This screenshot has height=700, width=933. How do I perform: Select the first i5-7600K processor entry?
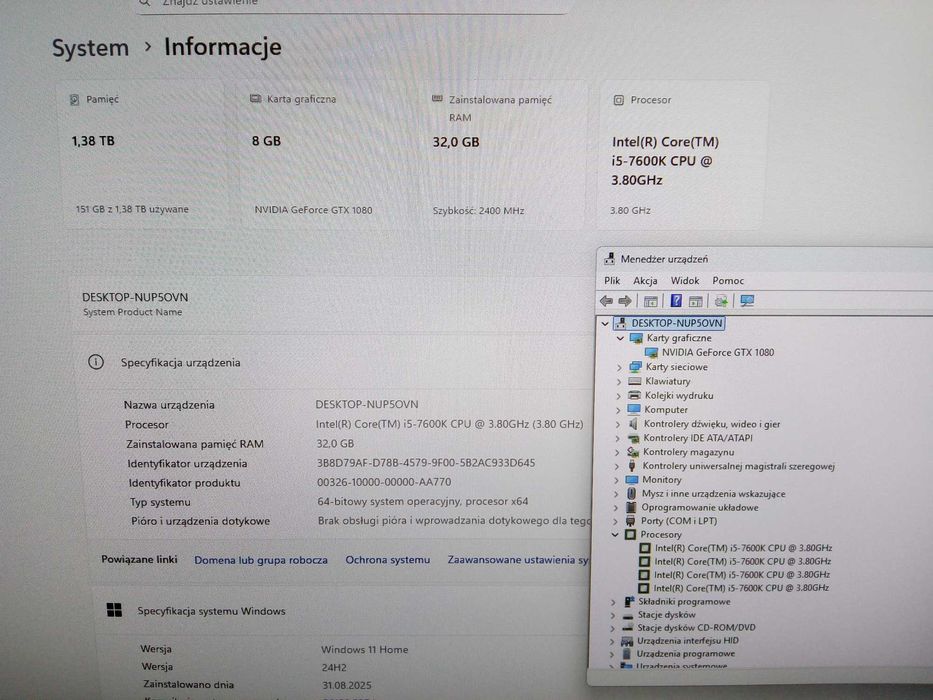tap(743, 548)
